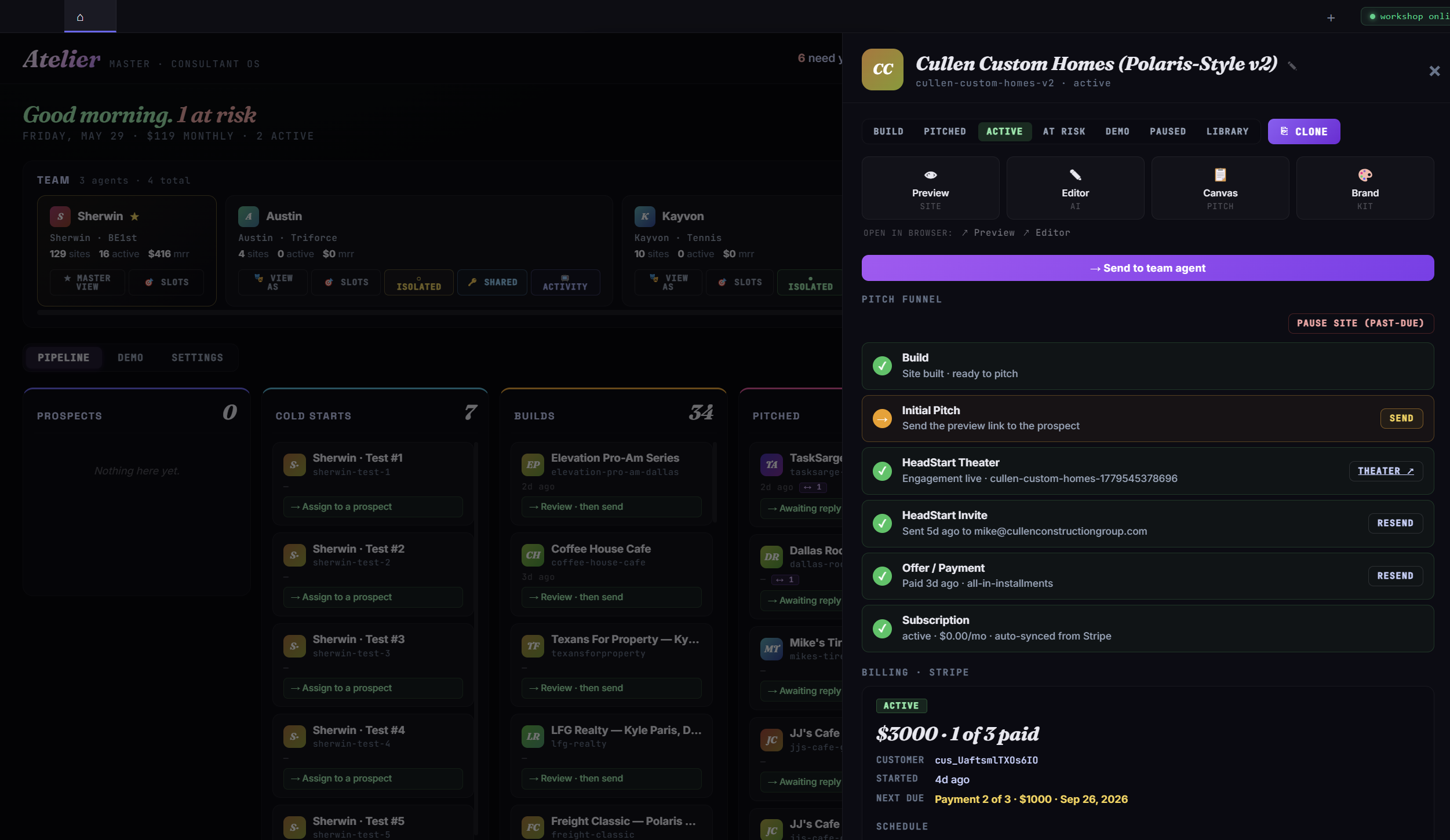This screenshot has height=840, width=1450.
Task: Open TaskSarge TA badge in Pitched
Action: point(771,465)
